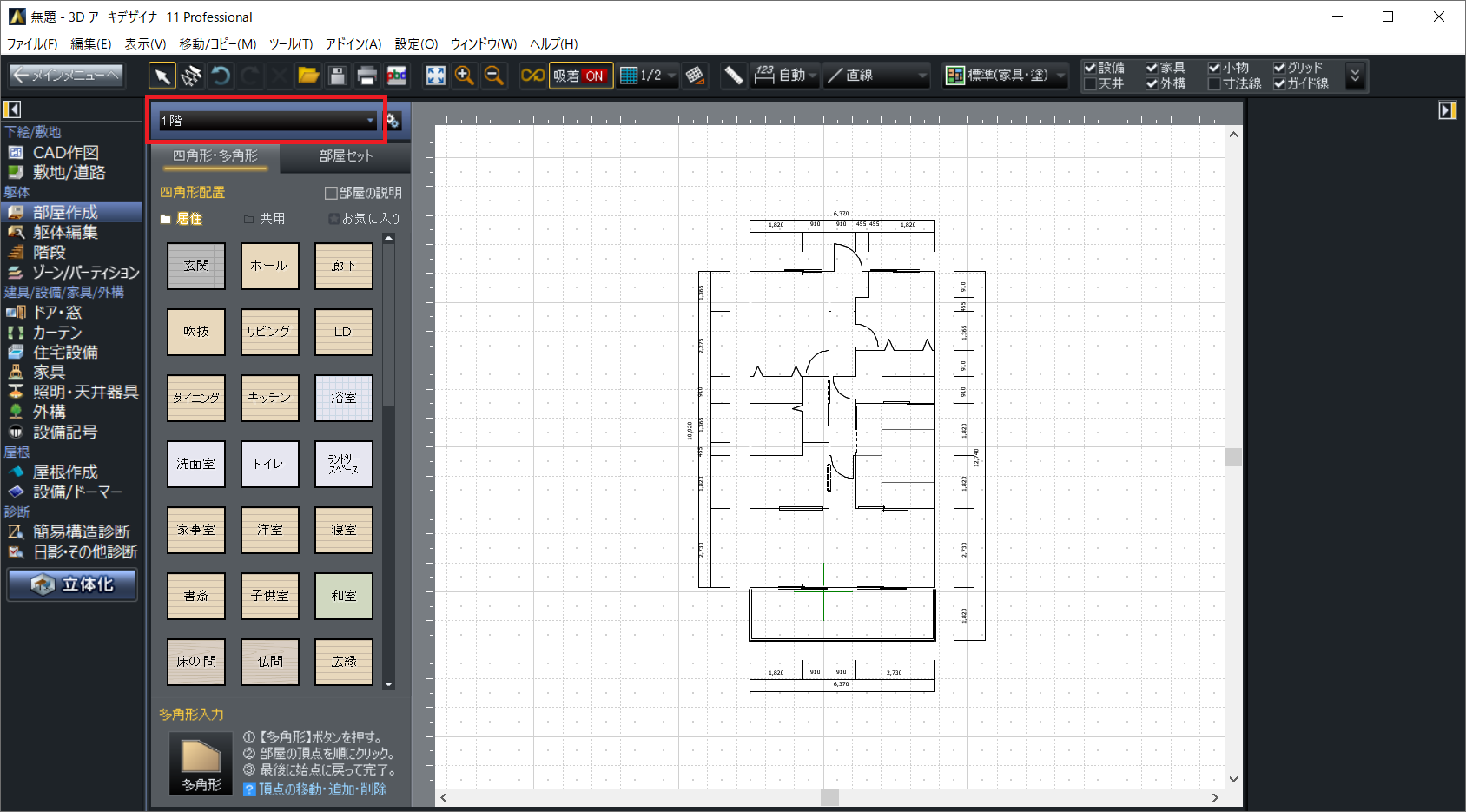Click the undo arrow icon

click(x=221, y=76)
